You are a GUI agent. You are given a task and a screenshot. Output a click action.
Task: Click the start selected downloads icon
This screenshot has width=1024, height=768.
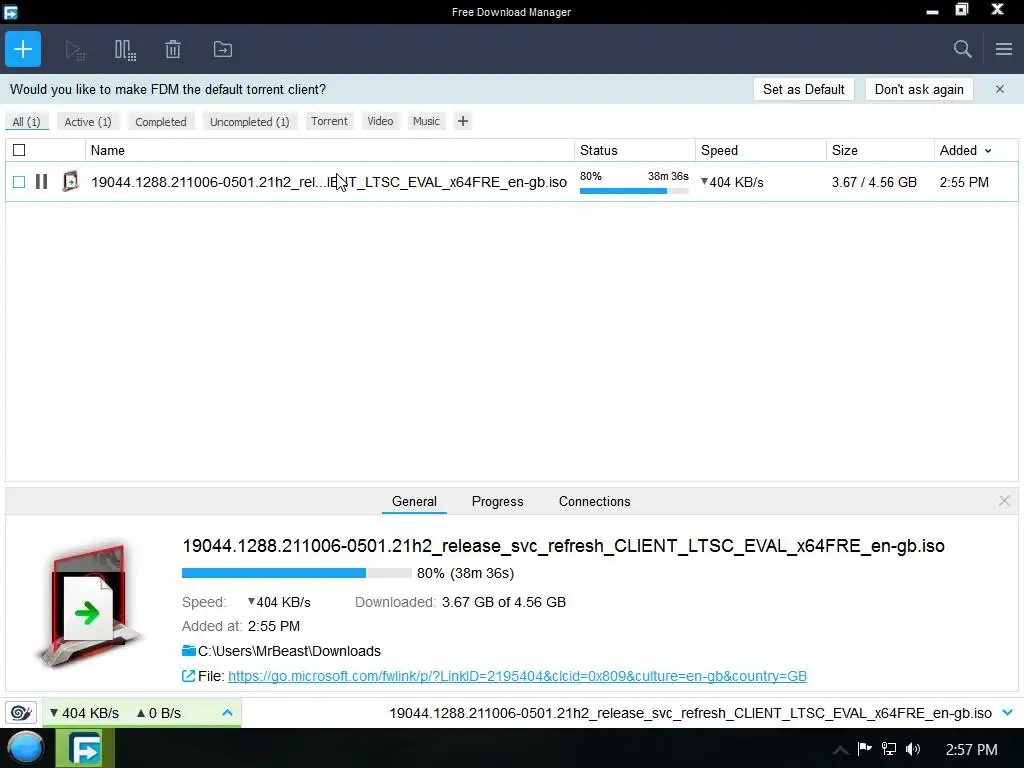[x=75, y=50]
